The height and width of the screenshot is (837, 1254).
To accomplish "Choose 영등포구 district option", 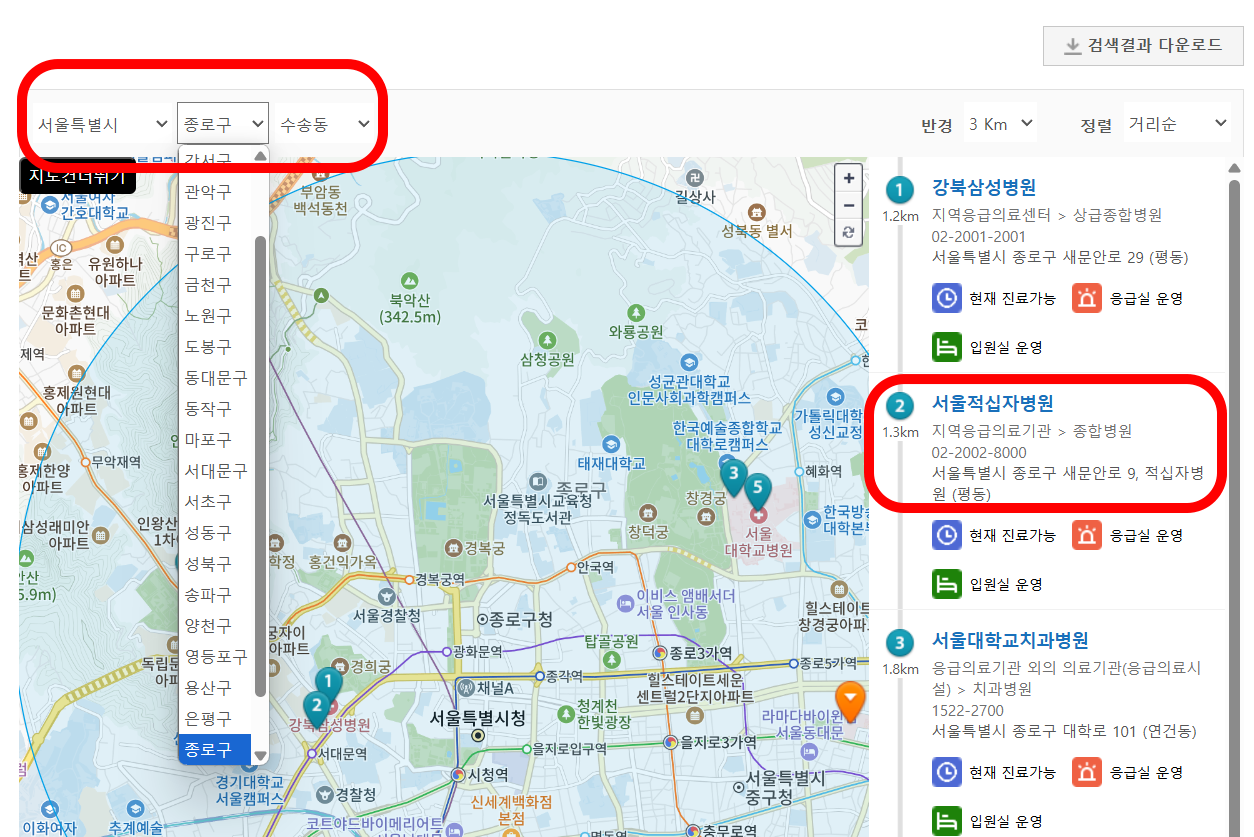I will 216,656.
